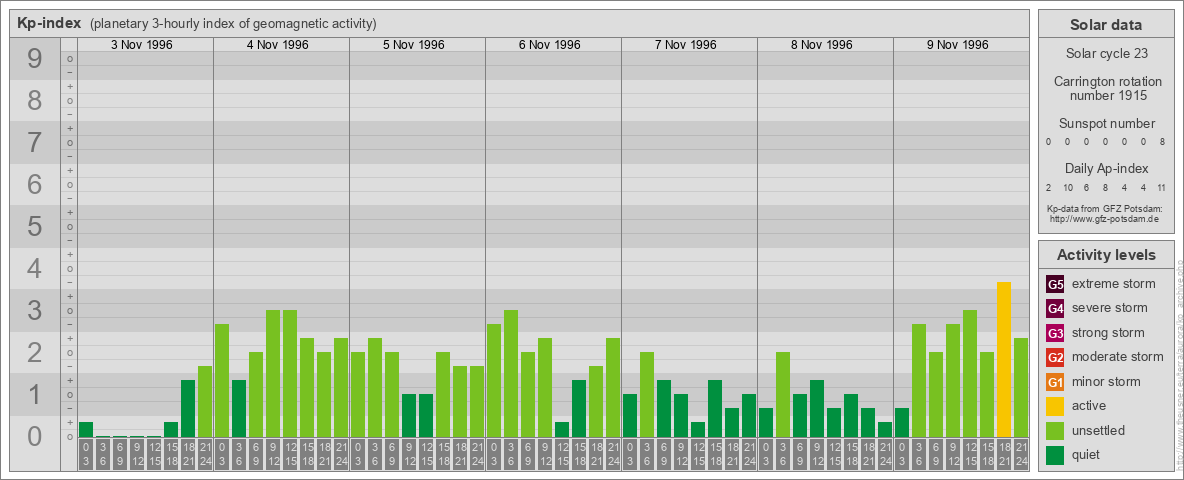Select the G2 moderate storm badge

1055,357
